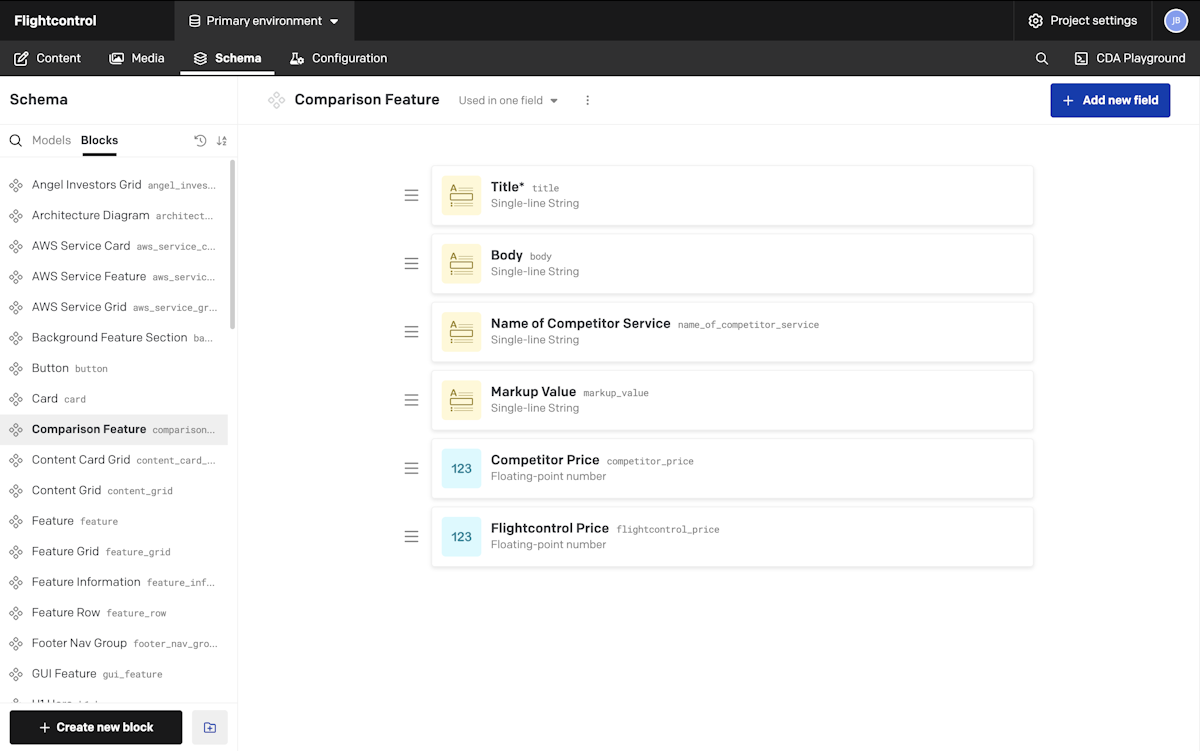Image resolution: width=1200 pixels, height=751 pixels.
Task: Open the Configuration tab
Action: click(x=338, y=58)
